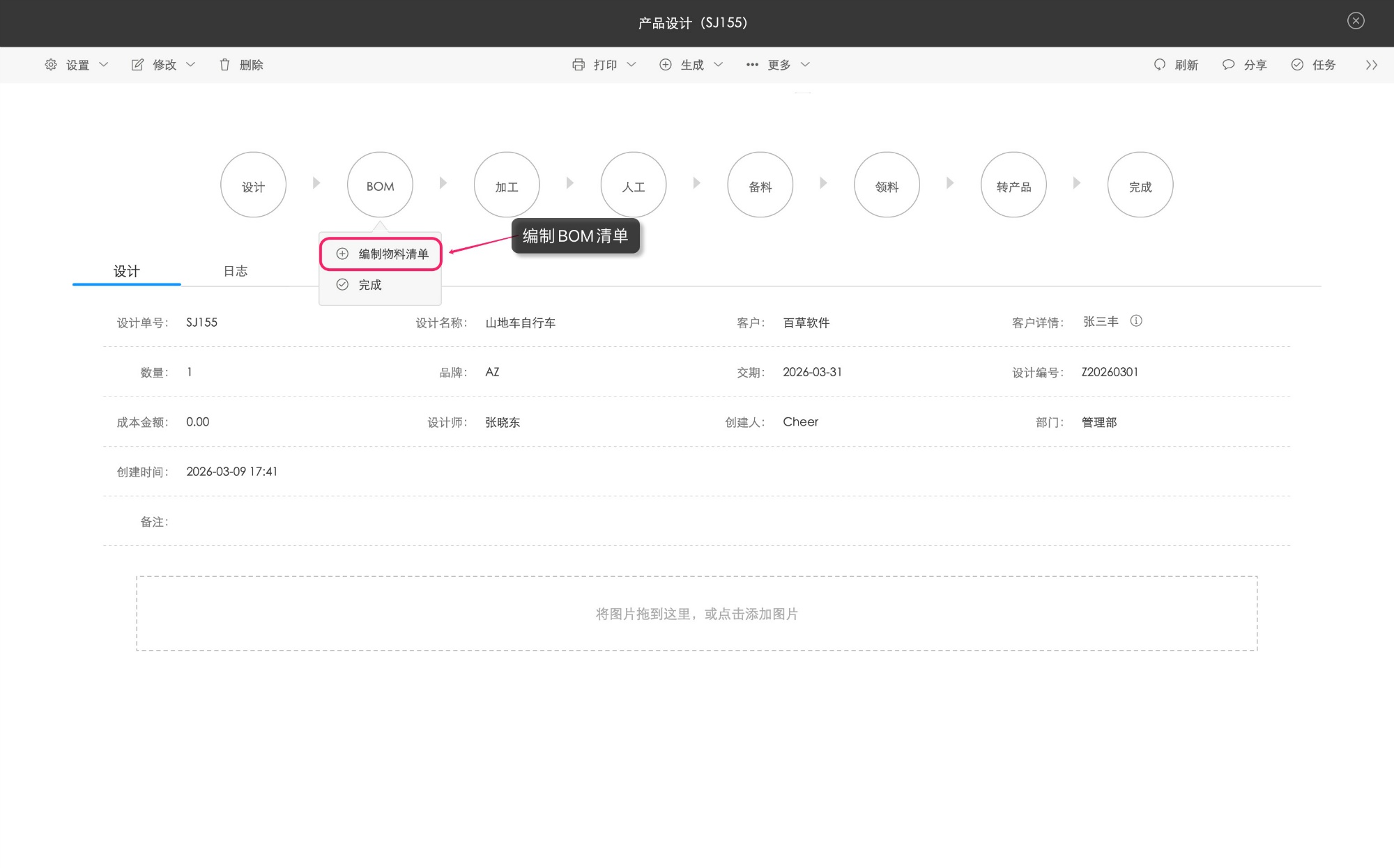Click the refresh icon
Viewport: 1394px width, 868px height.
1159,65
